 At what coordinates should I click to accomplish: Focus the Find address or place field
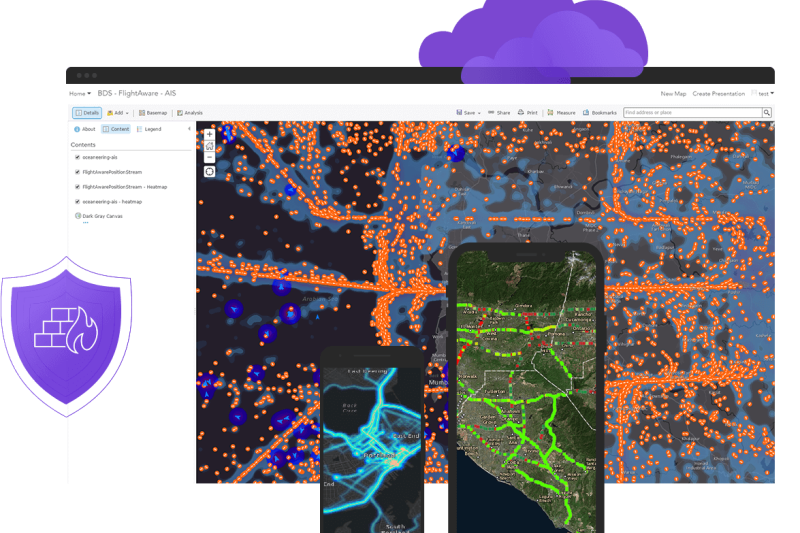(693, 113)
